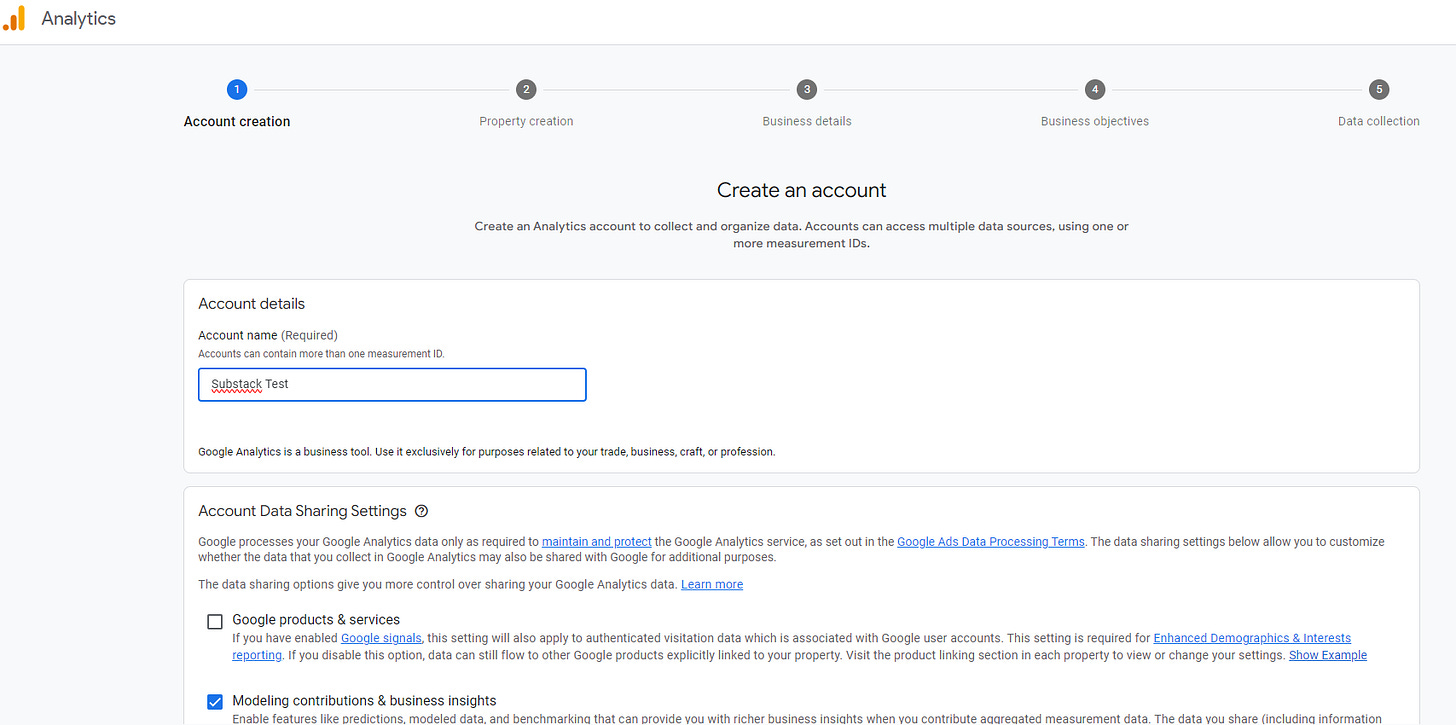The width and height of the screenshot is (1456, 725).
Task: Open the Google signals link
Action: pos(381,637)
